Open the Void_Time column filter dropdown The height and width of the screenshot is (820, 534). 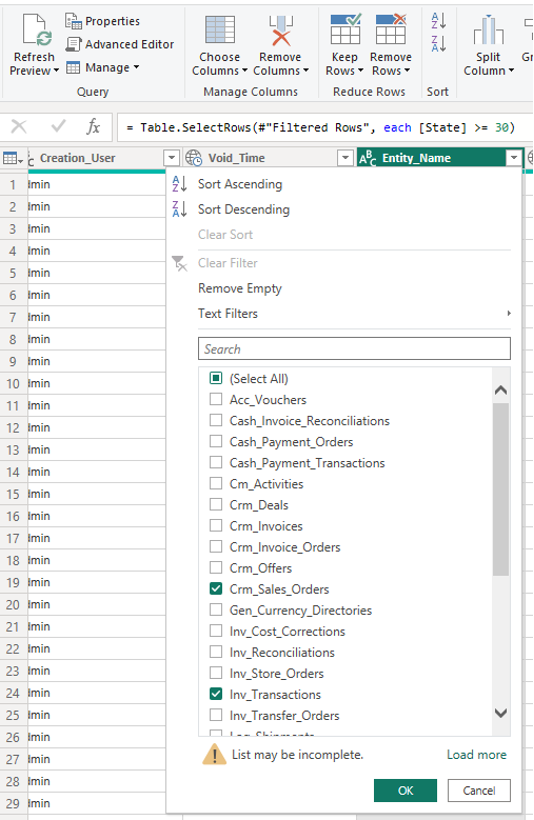click(x=345, y=158)
